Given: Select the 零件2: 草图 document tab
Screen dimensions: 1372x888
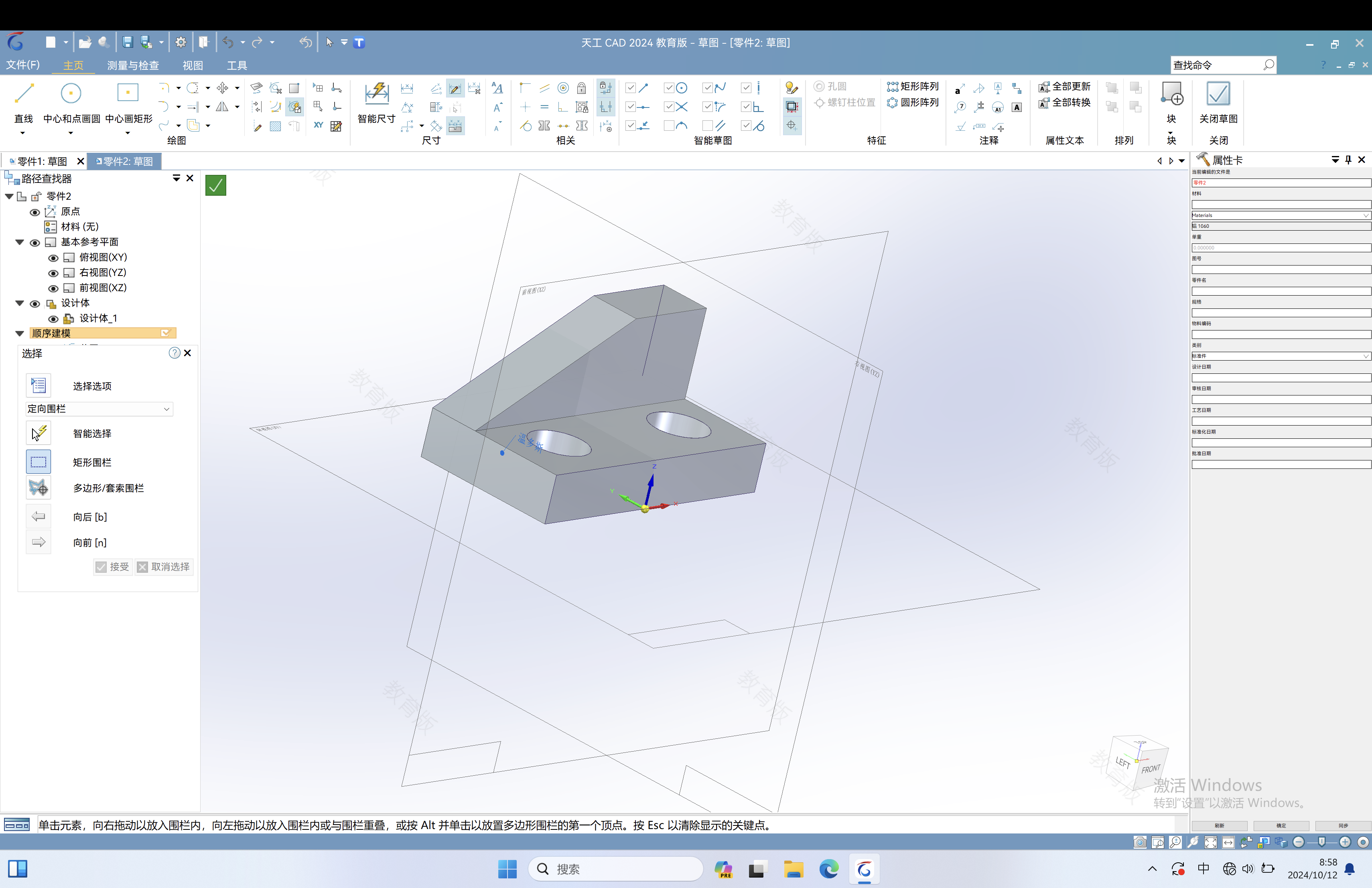Looking at the screenshot, I should 125,161.
